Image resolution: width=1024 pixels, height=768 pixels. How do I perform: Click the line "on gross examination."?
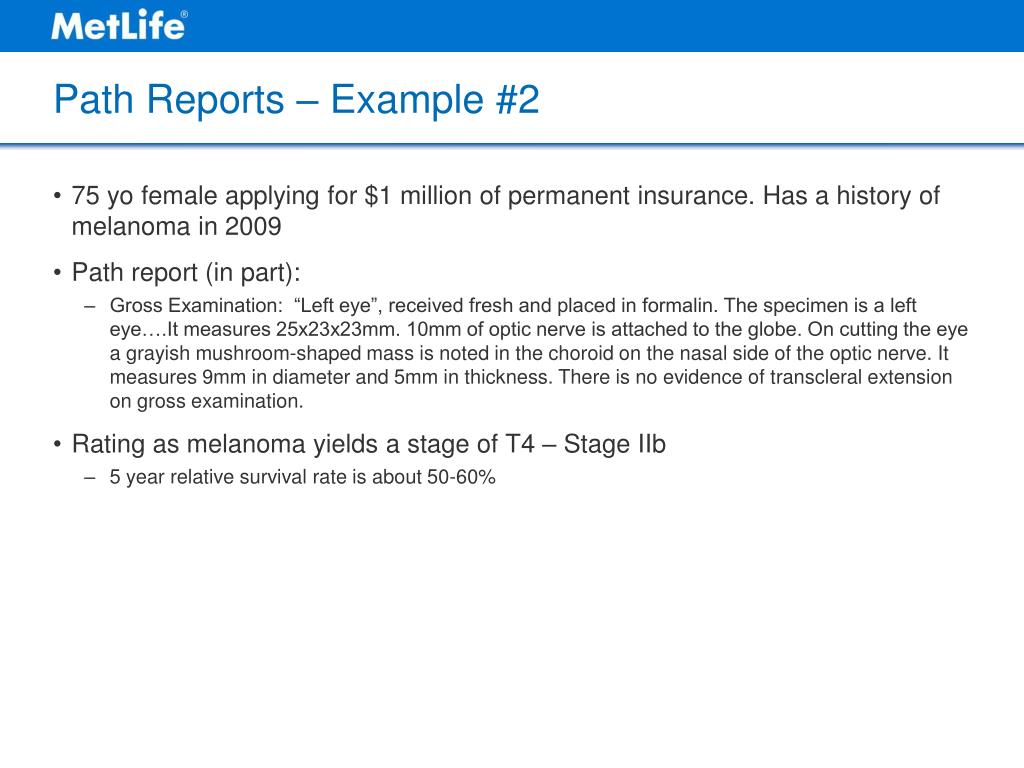(206, 401)
